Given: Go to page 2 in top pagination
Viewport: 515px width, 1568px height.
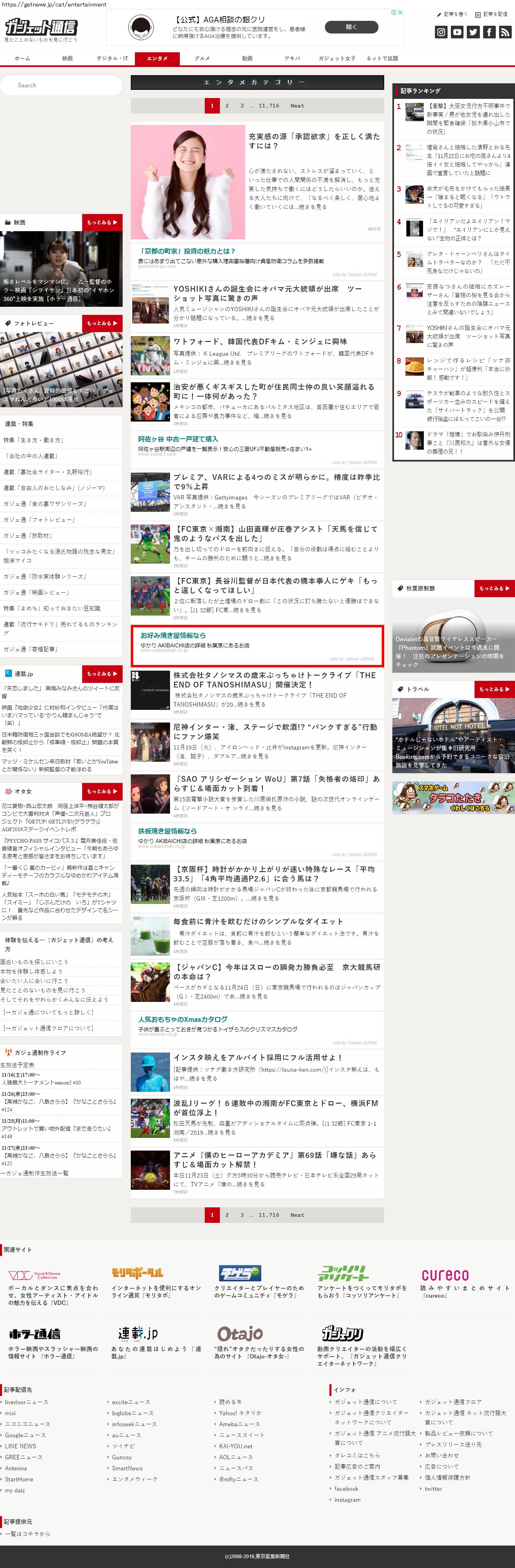Looking at the screenshot, I should click(227, 106).
